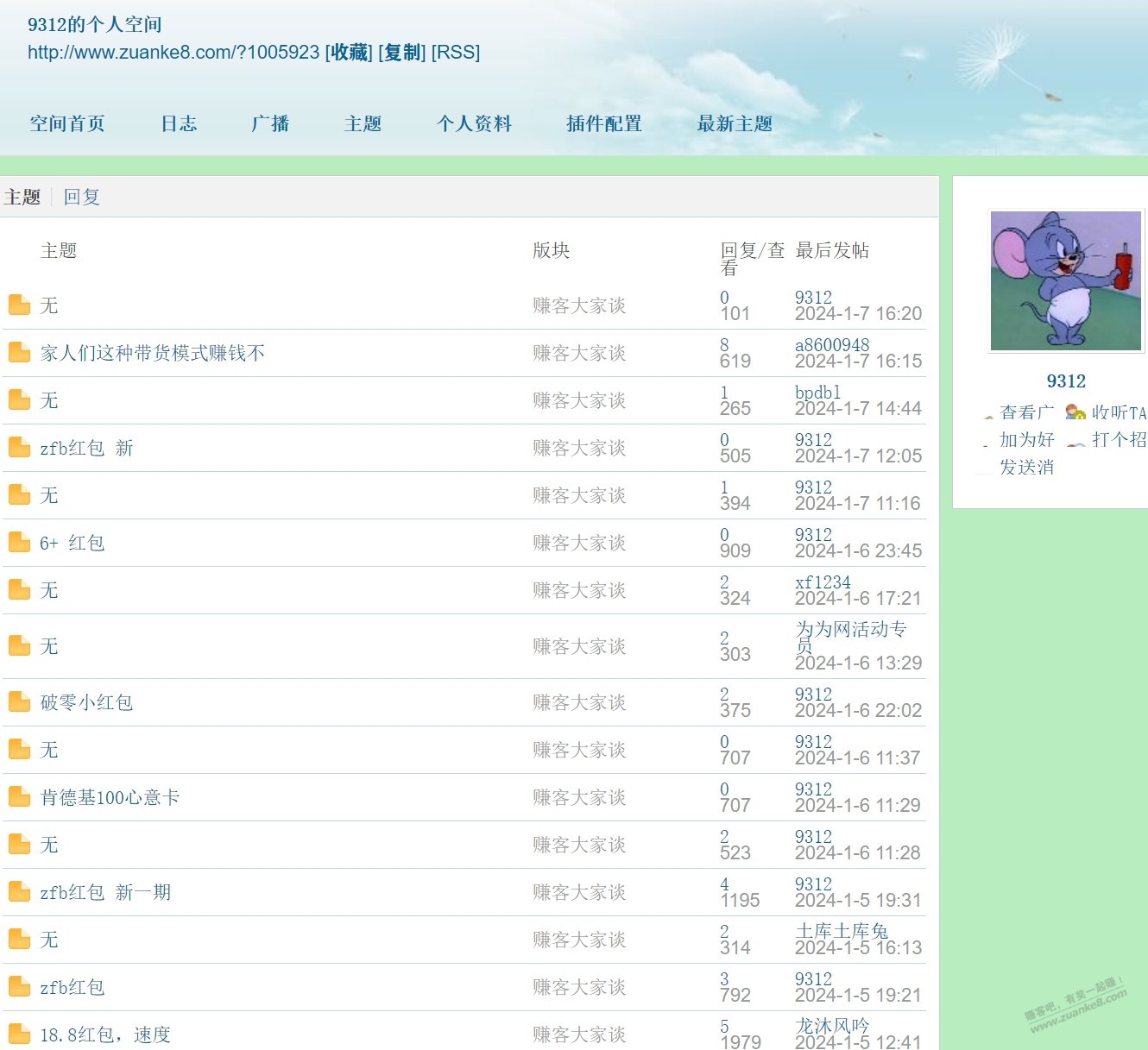Viewport: 1148px width, 1050px height.
Task: Click last poster 龙沐风吟
Action: (x=832, y=1026)
